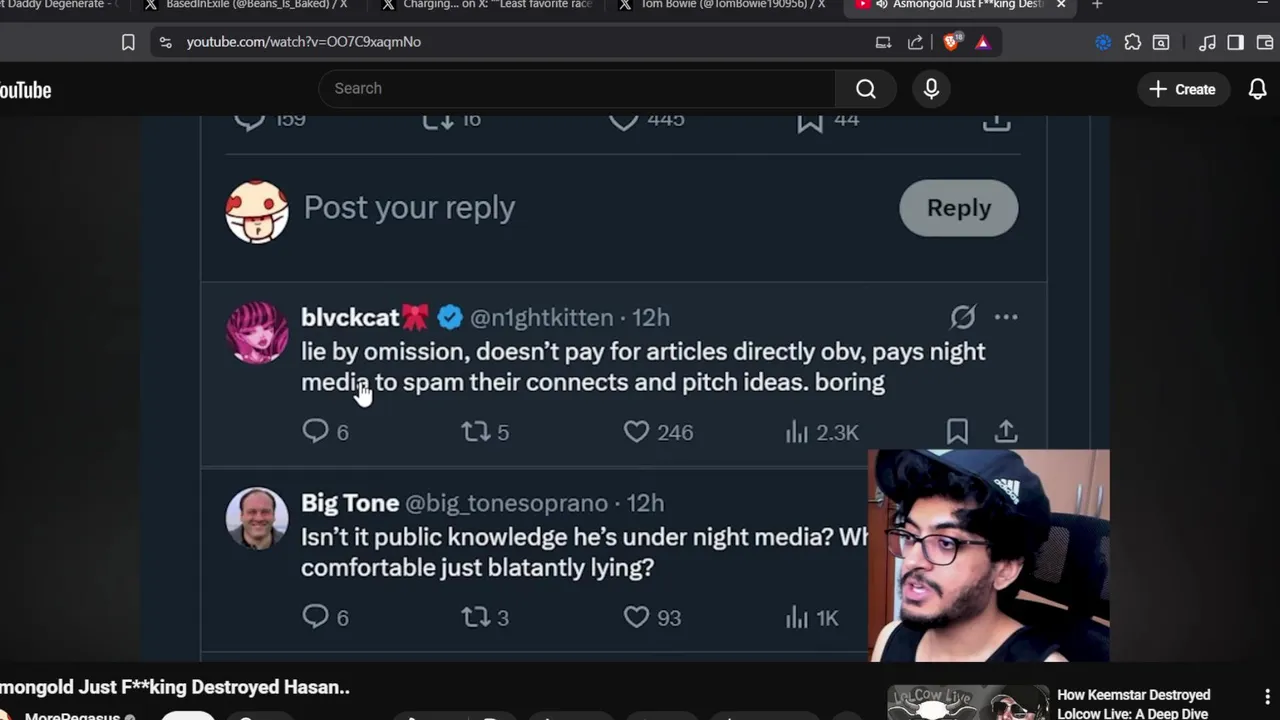
Task: Open the Big Tone profile name link
Action: coord(350,503)
